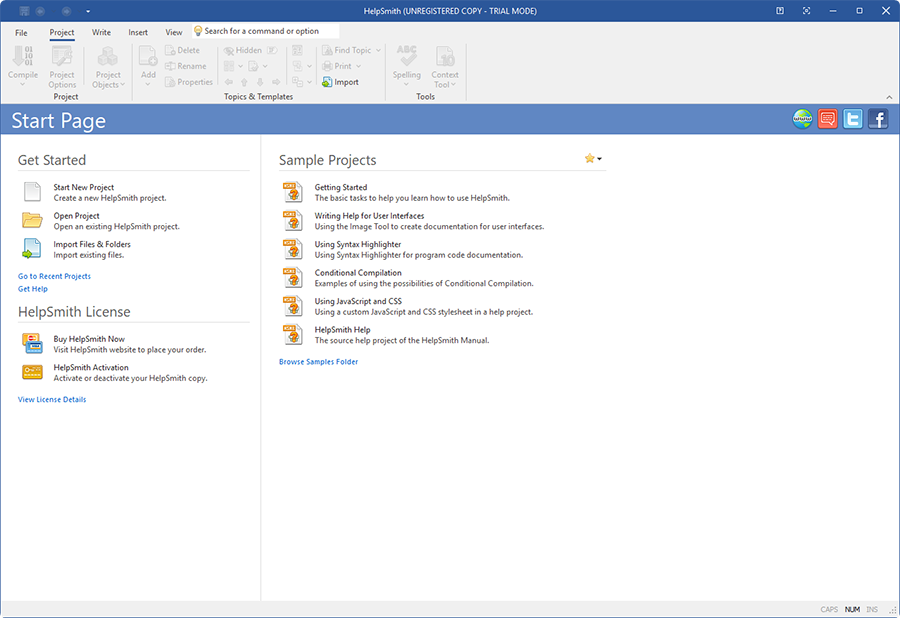Click the NUM indicator in status bar

pyautogui.click(x=852, y=609)
